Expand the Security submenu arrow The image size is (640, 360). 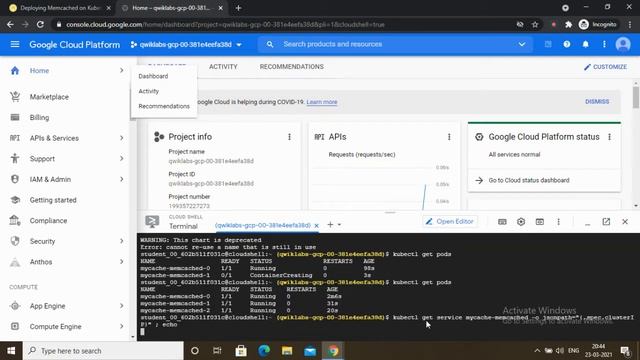121,241
